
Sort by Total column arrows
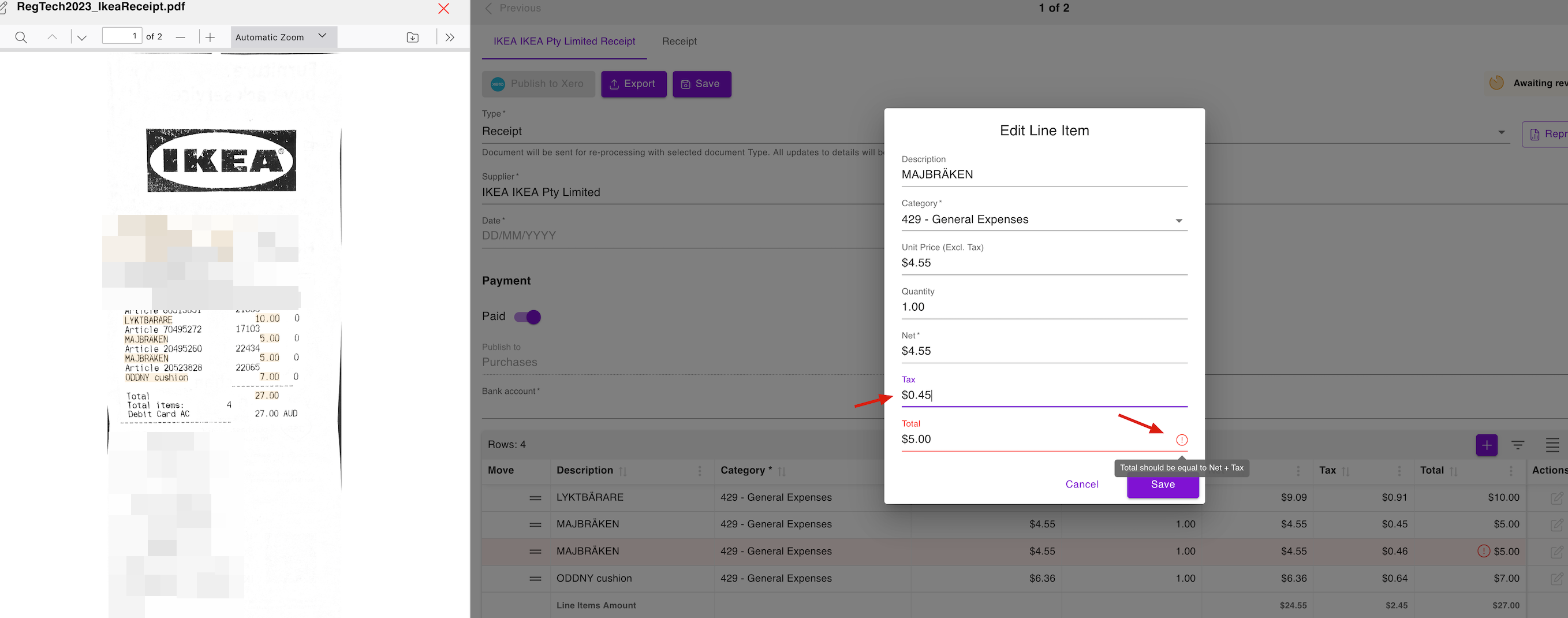pyautogui.click(x=1454, y=471)
